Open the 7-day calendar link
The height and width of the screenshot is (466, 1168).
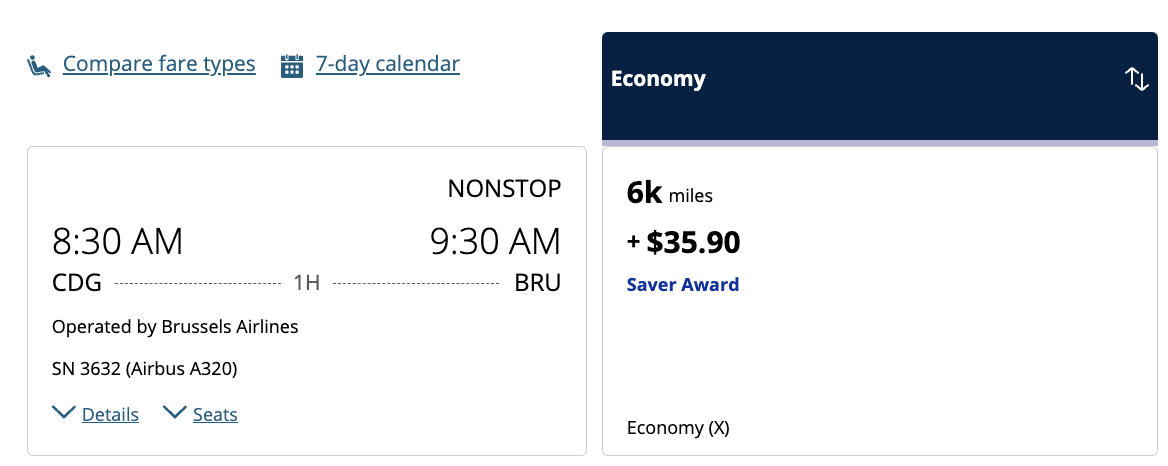click(x=388, y=65)
